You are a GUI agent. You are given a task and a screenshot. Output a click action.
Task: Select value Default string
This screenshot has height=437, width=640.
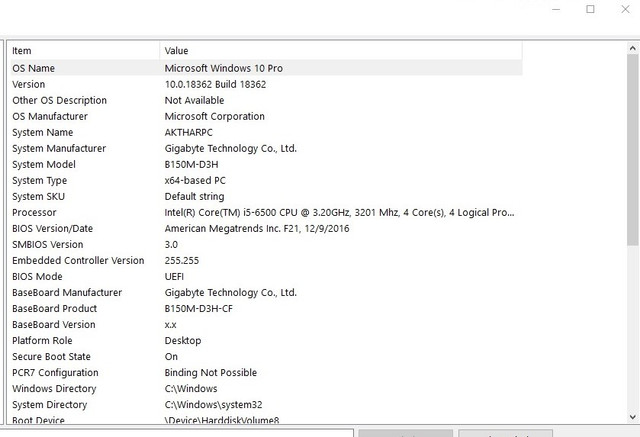(194, 197)
